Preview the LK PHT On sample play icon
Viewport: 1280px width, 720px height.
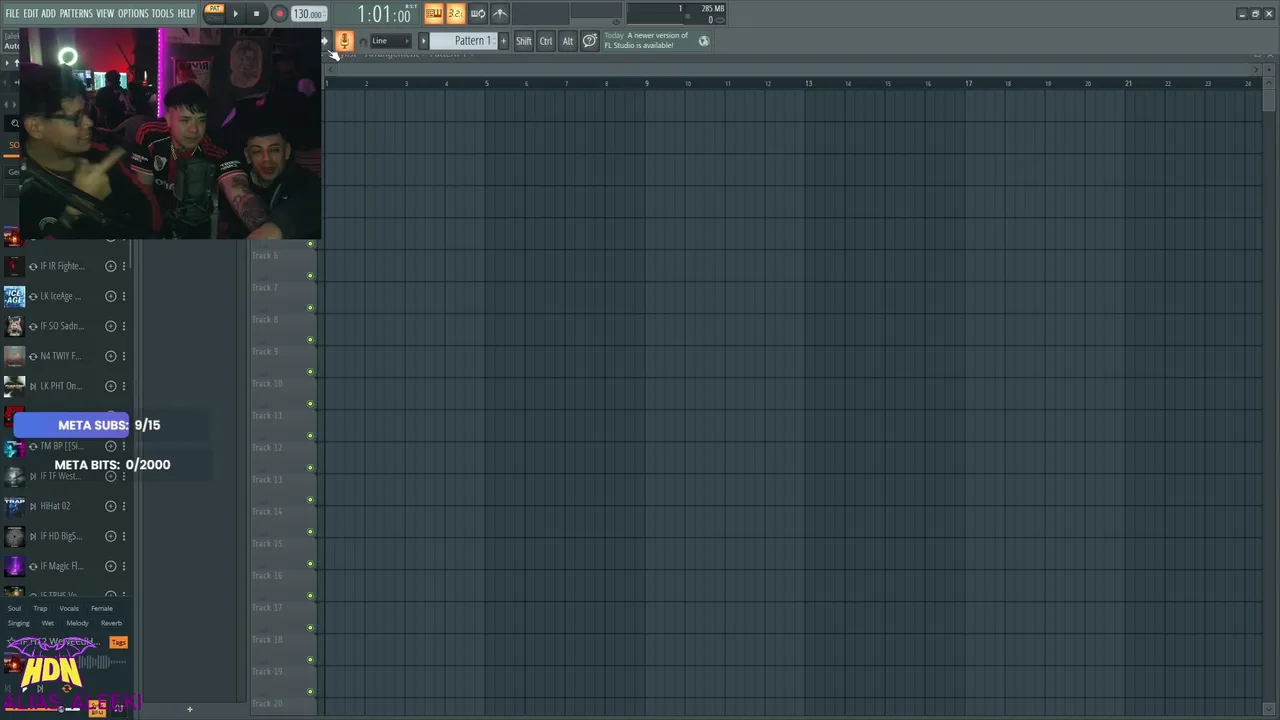pyautogui.click(x=33, y=386)
